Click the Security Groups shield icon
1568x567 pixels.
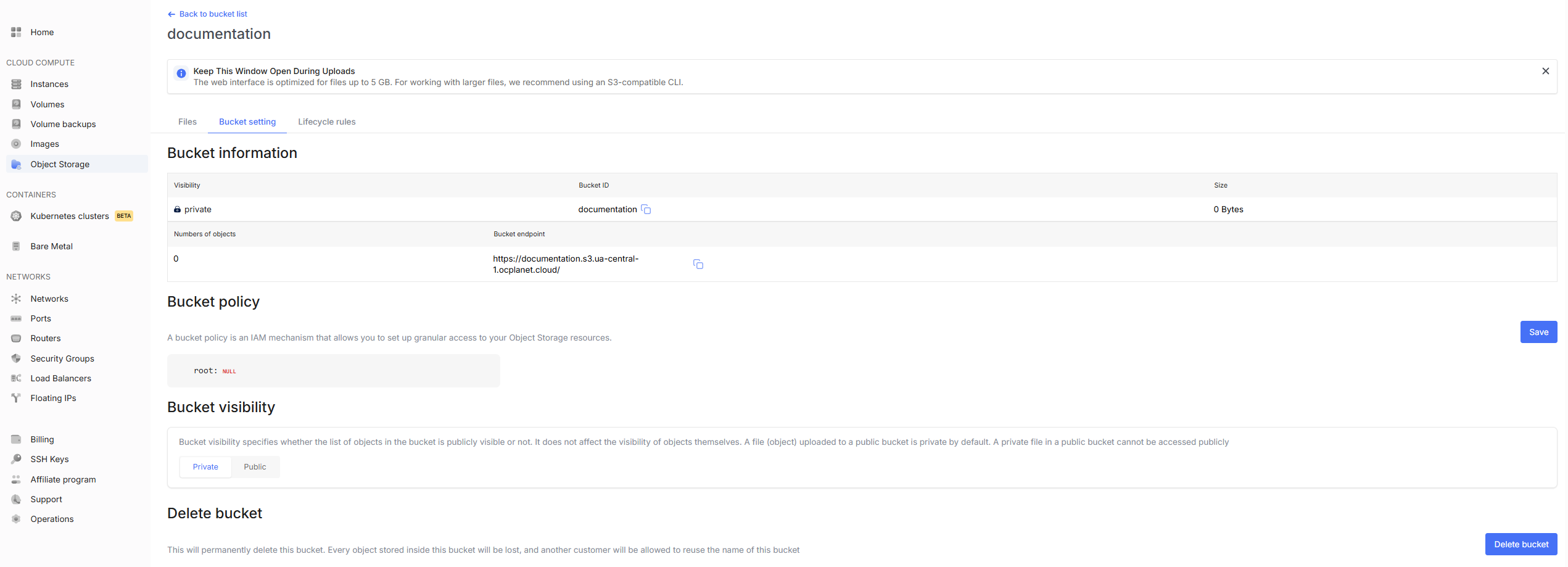click(17, 358)
